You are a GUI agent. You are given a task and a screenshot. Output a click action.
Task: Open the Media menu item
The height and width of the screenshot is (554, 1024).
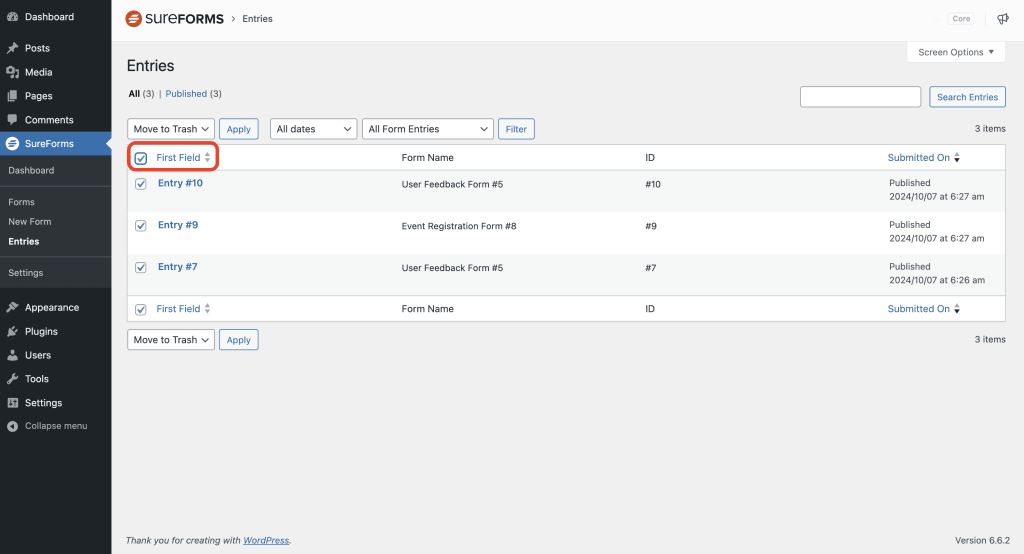click(39, 72)
